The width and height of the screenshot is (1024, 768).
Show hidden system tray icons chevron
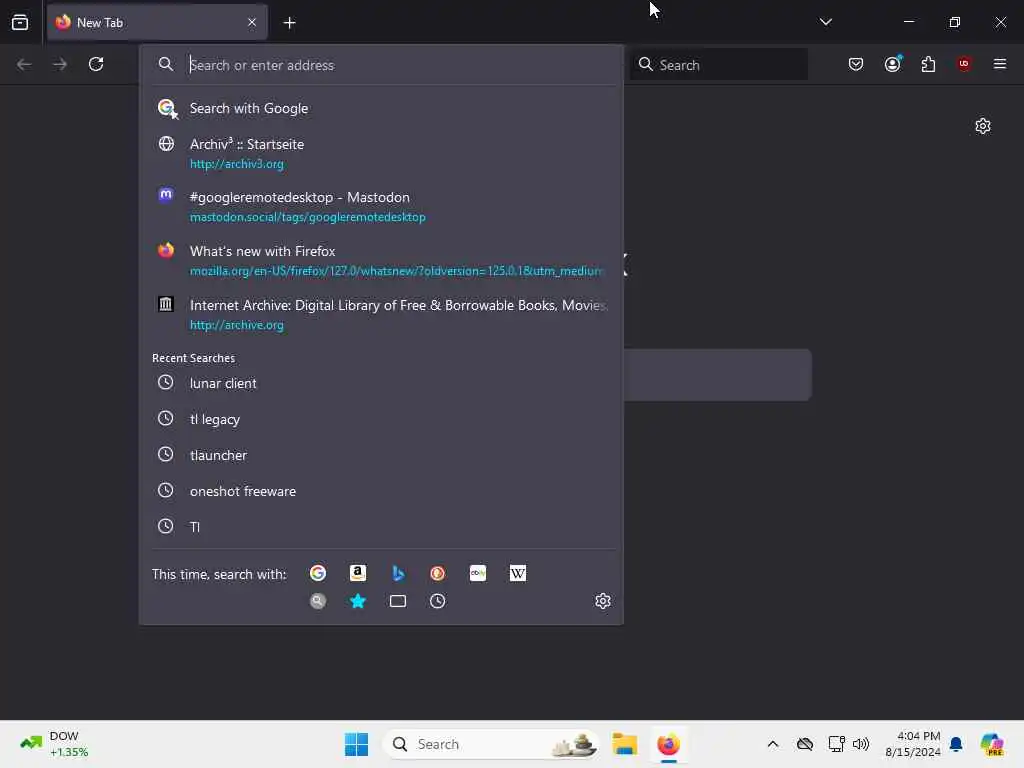click(773, 744)
